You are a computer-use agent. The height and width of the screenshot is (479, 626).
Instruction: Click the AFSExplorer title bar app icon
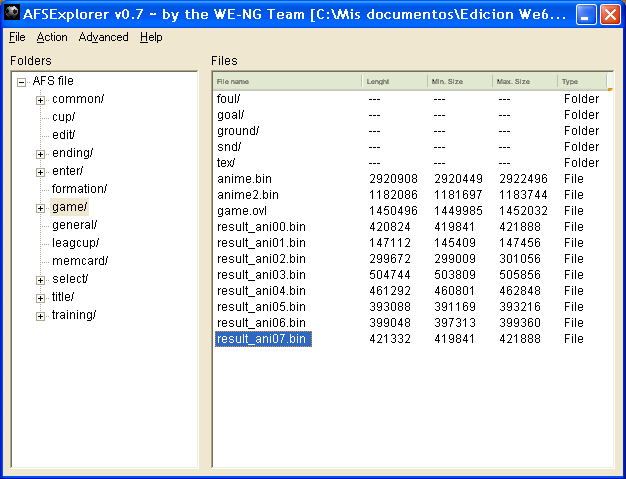point(12,13)
